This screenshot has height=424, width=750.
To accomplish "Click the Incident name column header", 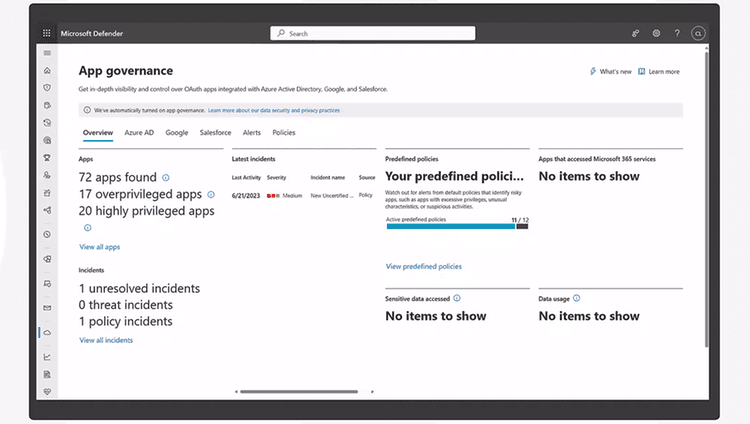I will click(328, 178).
